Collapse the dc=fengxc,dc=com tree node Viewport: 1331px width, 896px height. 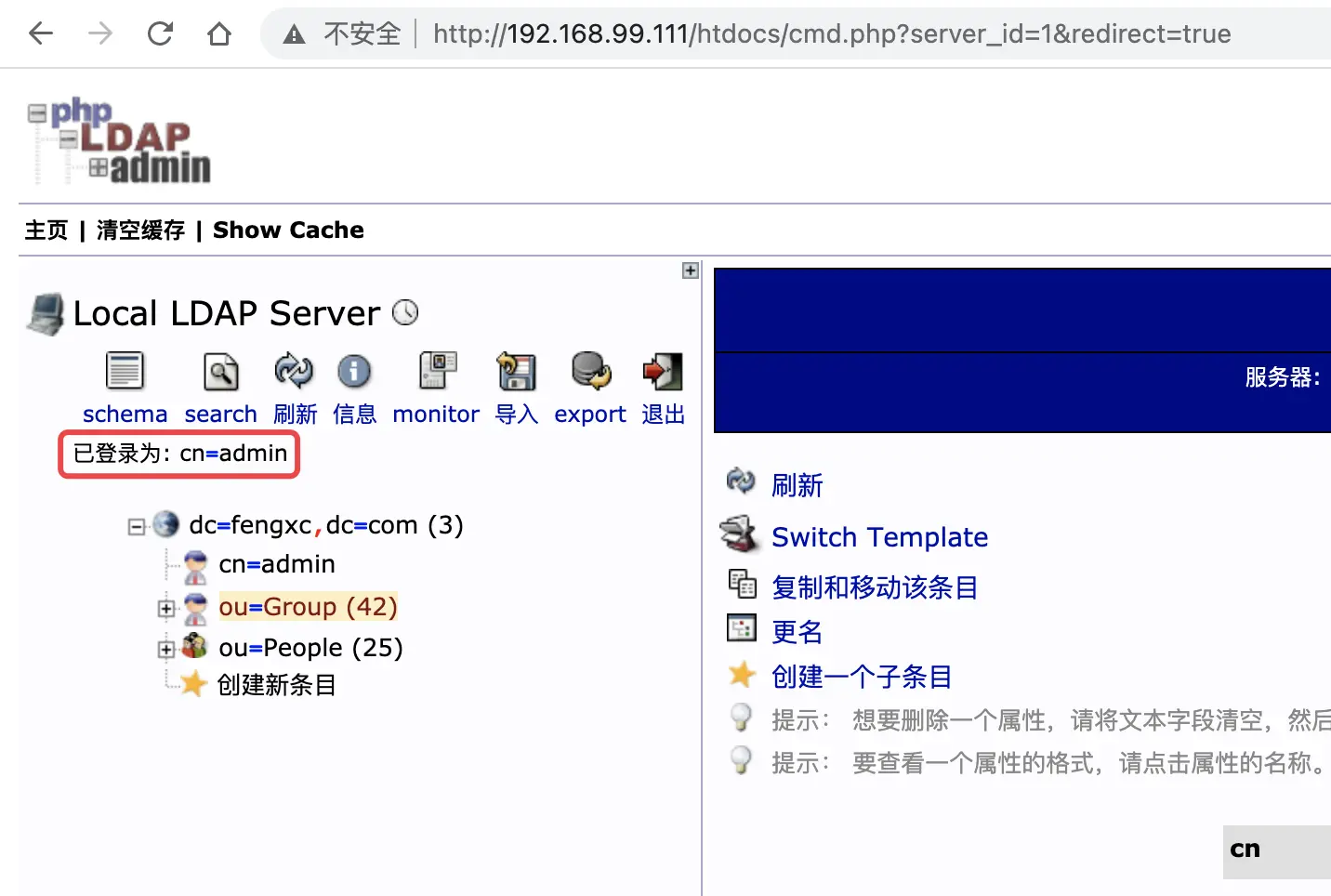pyautogui.click(x=137, y=527)
